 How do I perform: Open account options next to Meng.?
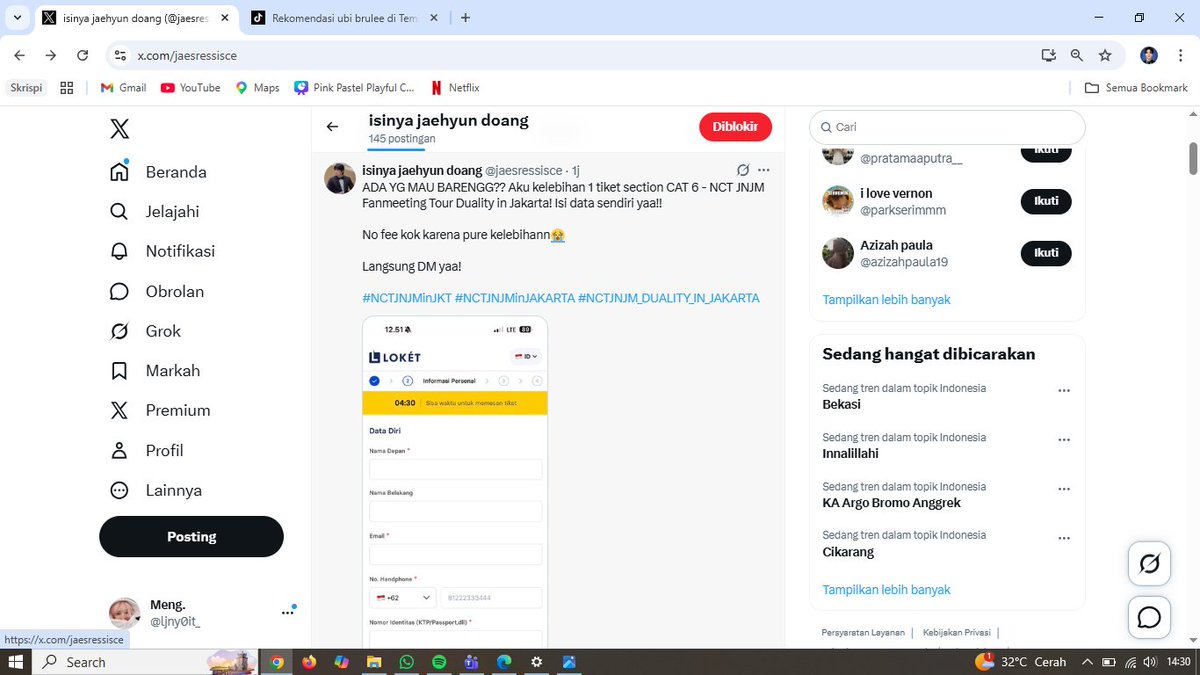[288, 610]
